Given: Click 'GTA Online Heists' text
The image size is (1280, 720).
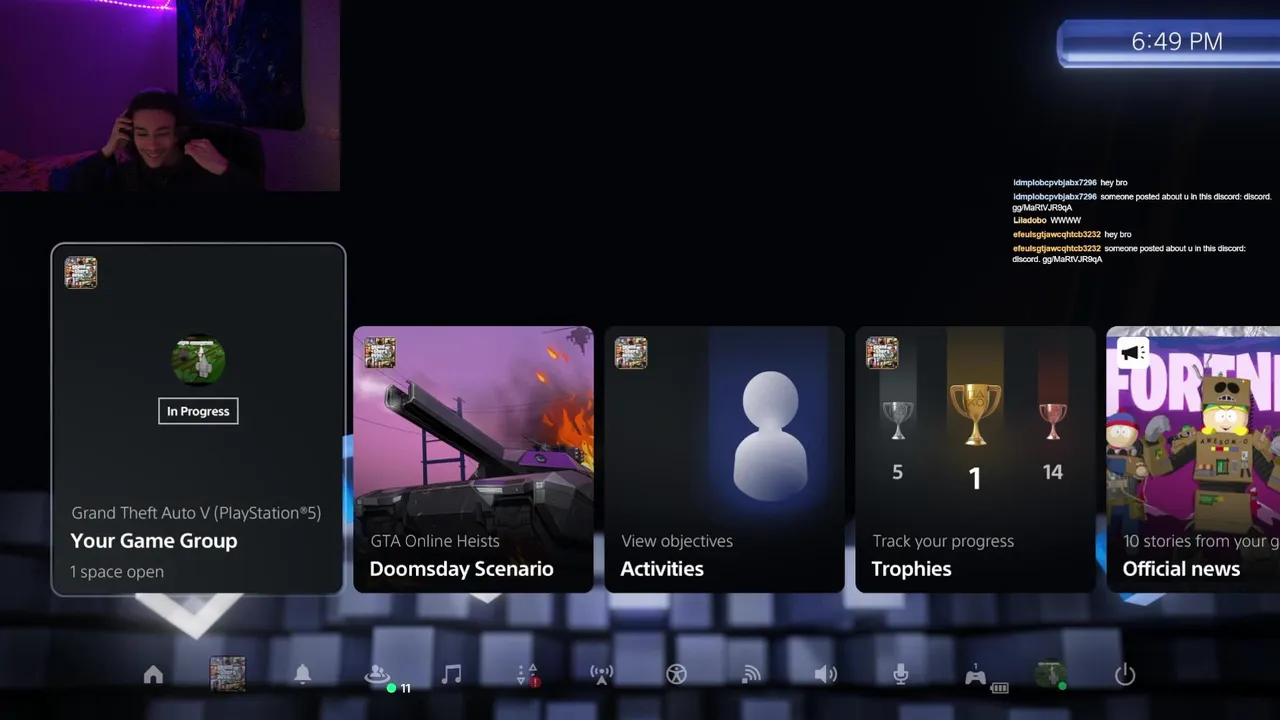Looking at the screenshot, I should tap(435, 541).
